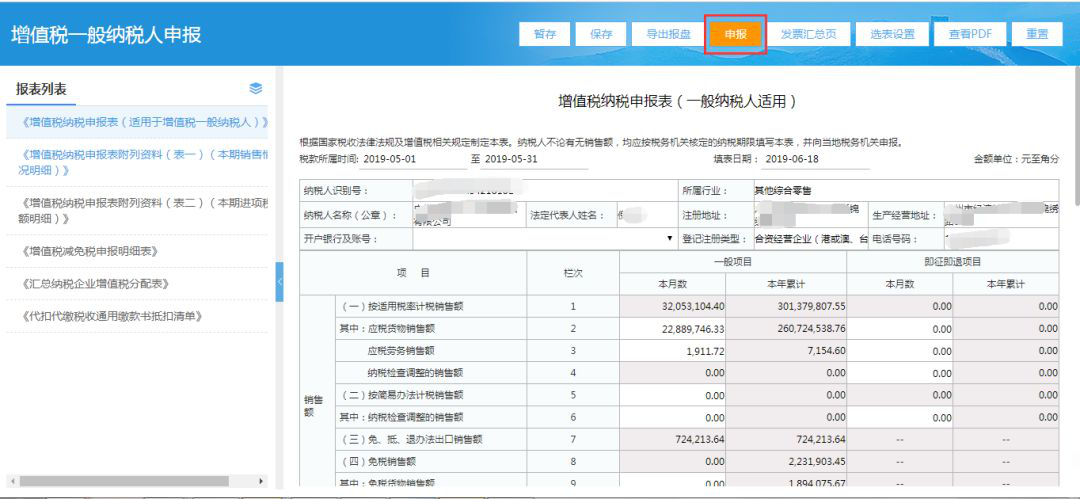Click the 保存 button
This screenshot has width=1080, height=499.
[601, 34]
